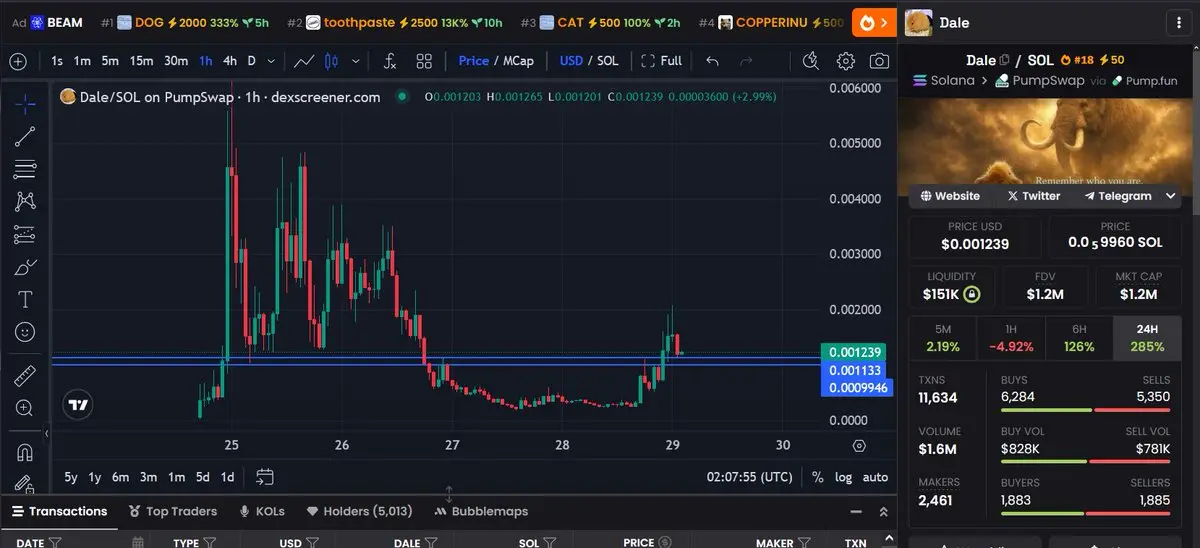Copy the Dale token address
Screen dimensions: 1200x548
1005,60
